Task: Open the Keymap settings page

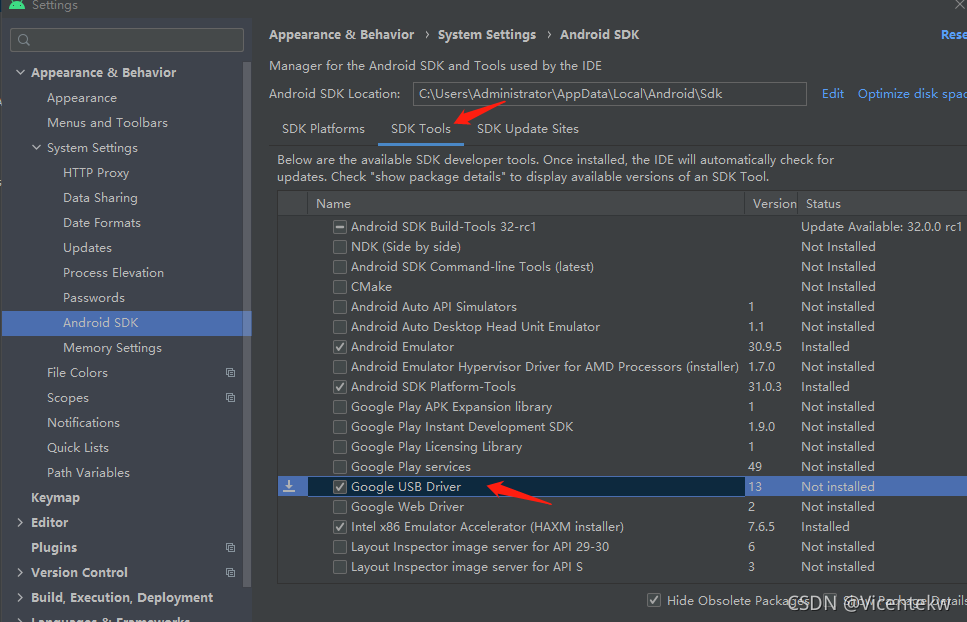Action: [x=56, y=497]
